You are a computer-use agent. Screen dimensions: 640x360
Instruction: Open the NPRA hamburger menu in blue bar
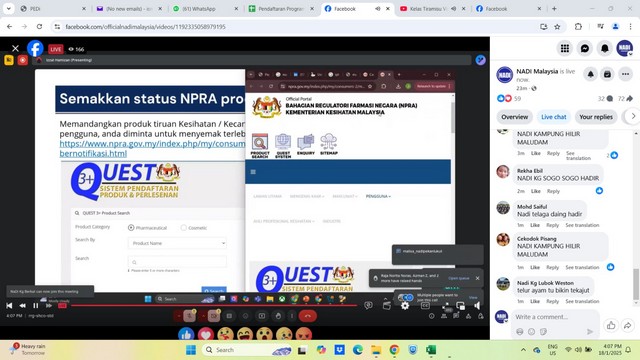point(253,172)
